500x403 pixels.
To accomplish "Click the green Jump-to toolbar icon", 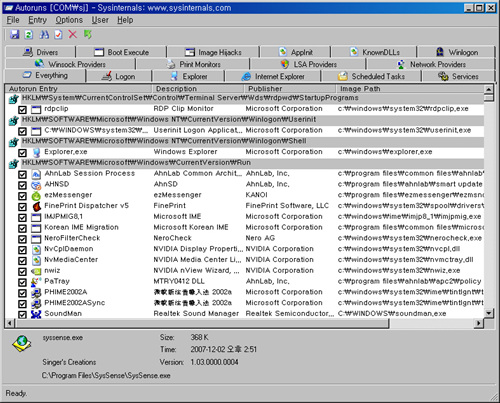I will [88, 34].
